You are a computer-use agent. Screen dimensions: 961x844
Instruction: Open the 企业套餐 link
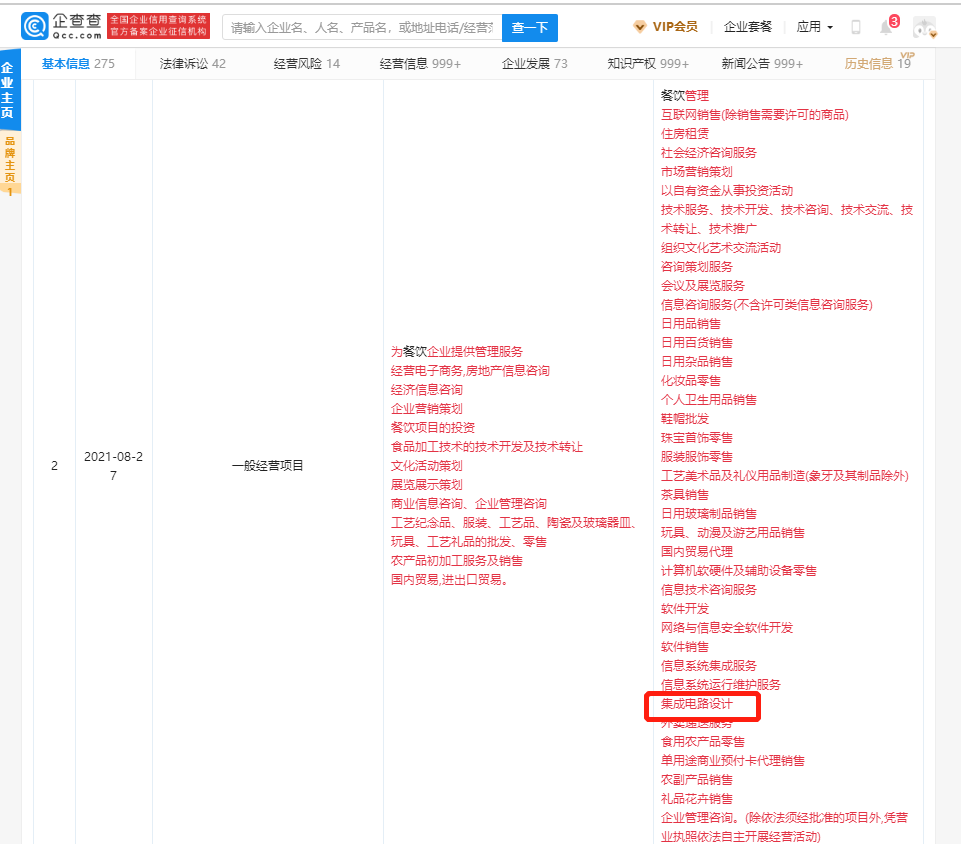[x=748, y=27]
